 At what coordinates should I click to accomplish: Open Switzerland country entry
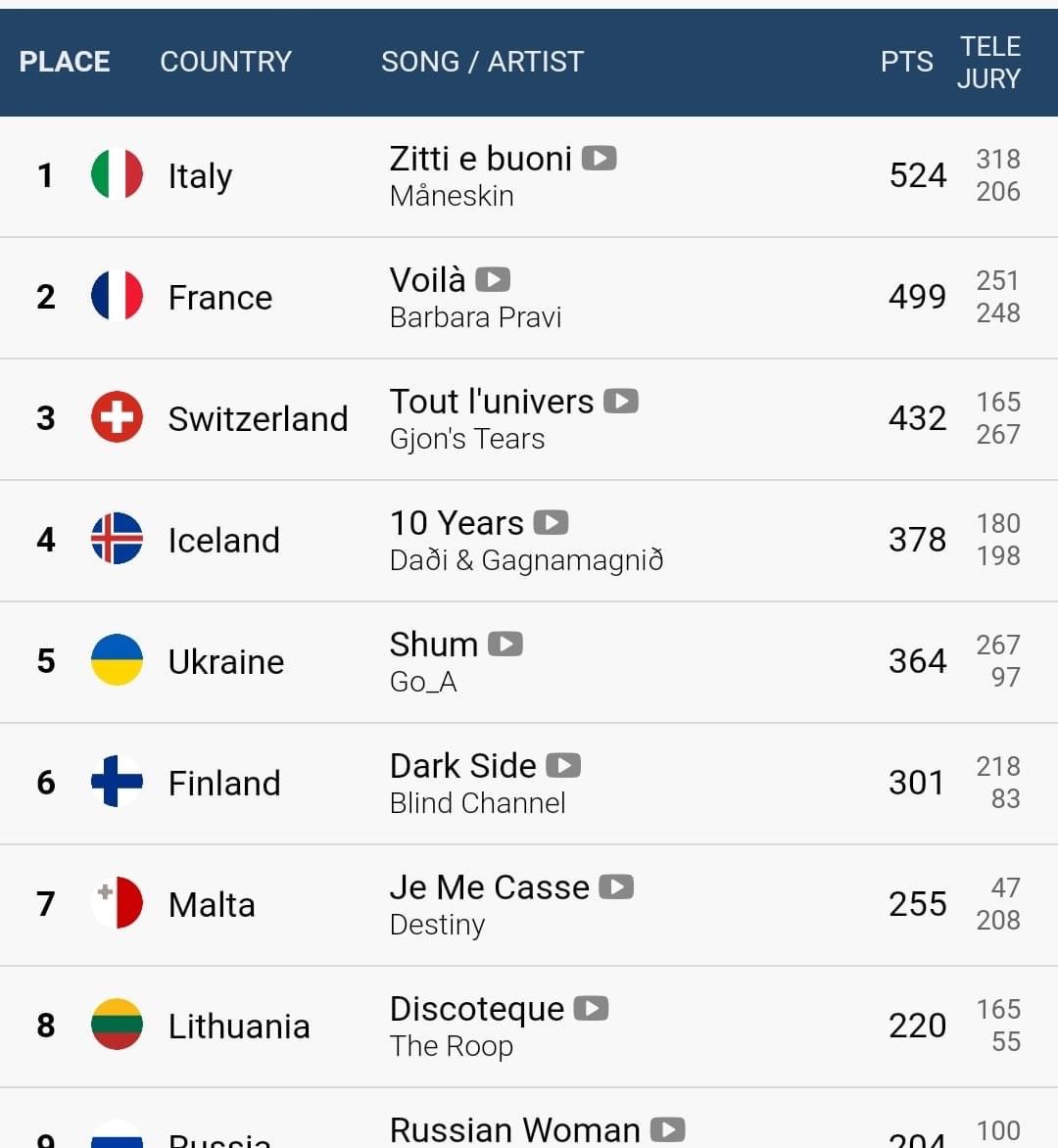(x=258, y=419)
